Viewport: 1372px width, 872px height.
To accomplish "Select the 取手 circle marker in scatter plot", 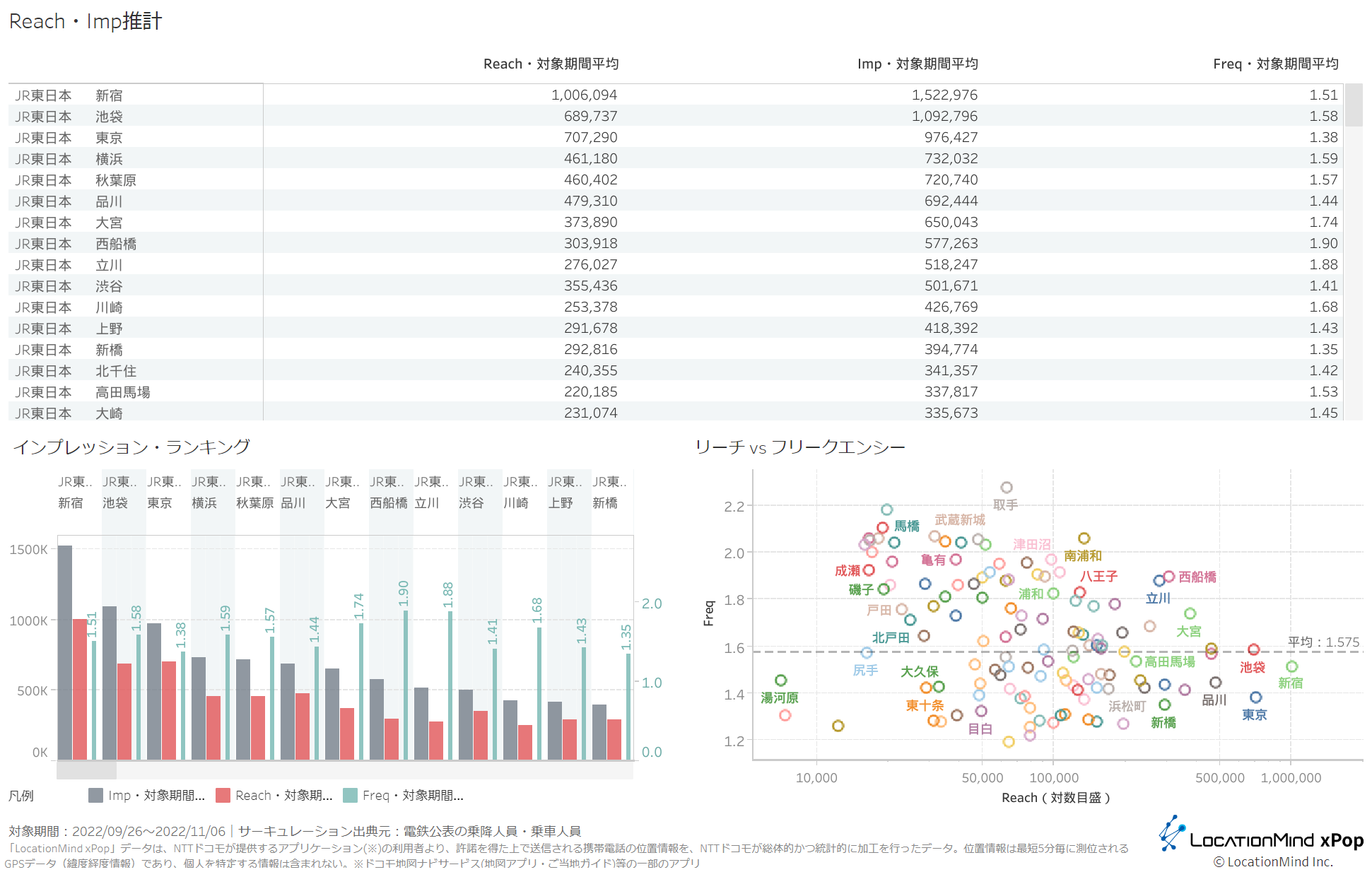I will tap(1006, 488).
